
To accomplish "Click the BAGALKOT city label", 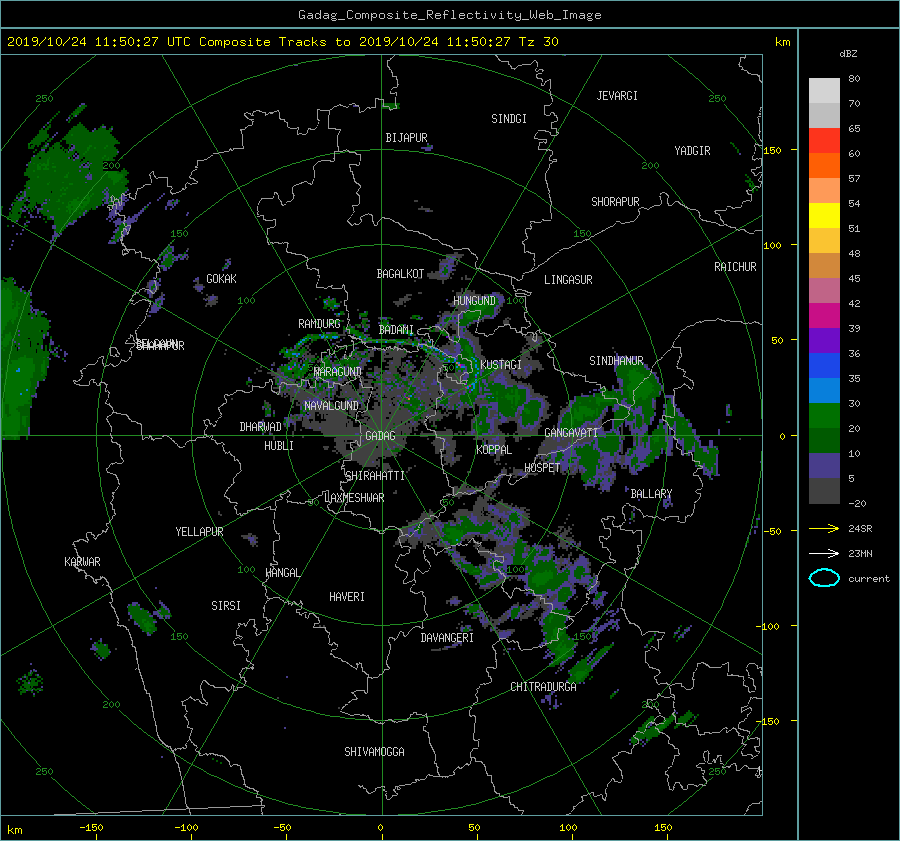I will tap(400, 274).
